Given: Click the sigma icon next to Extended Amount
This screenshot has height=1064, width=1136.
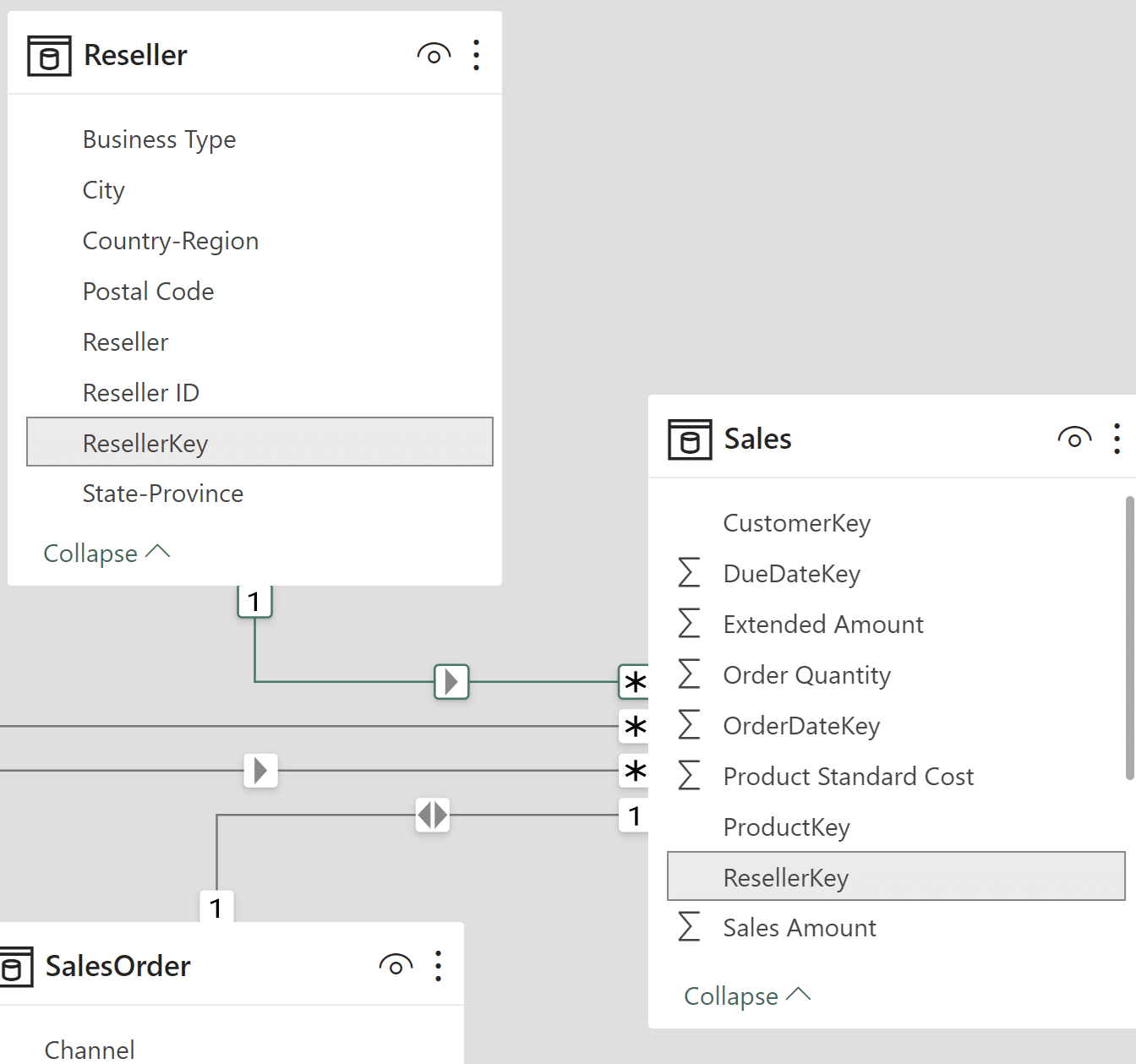Looking at the screenshot, I should (690, 623).
